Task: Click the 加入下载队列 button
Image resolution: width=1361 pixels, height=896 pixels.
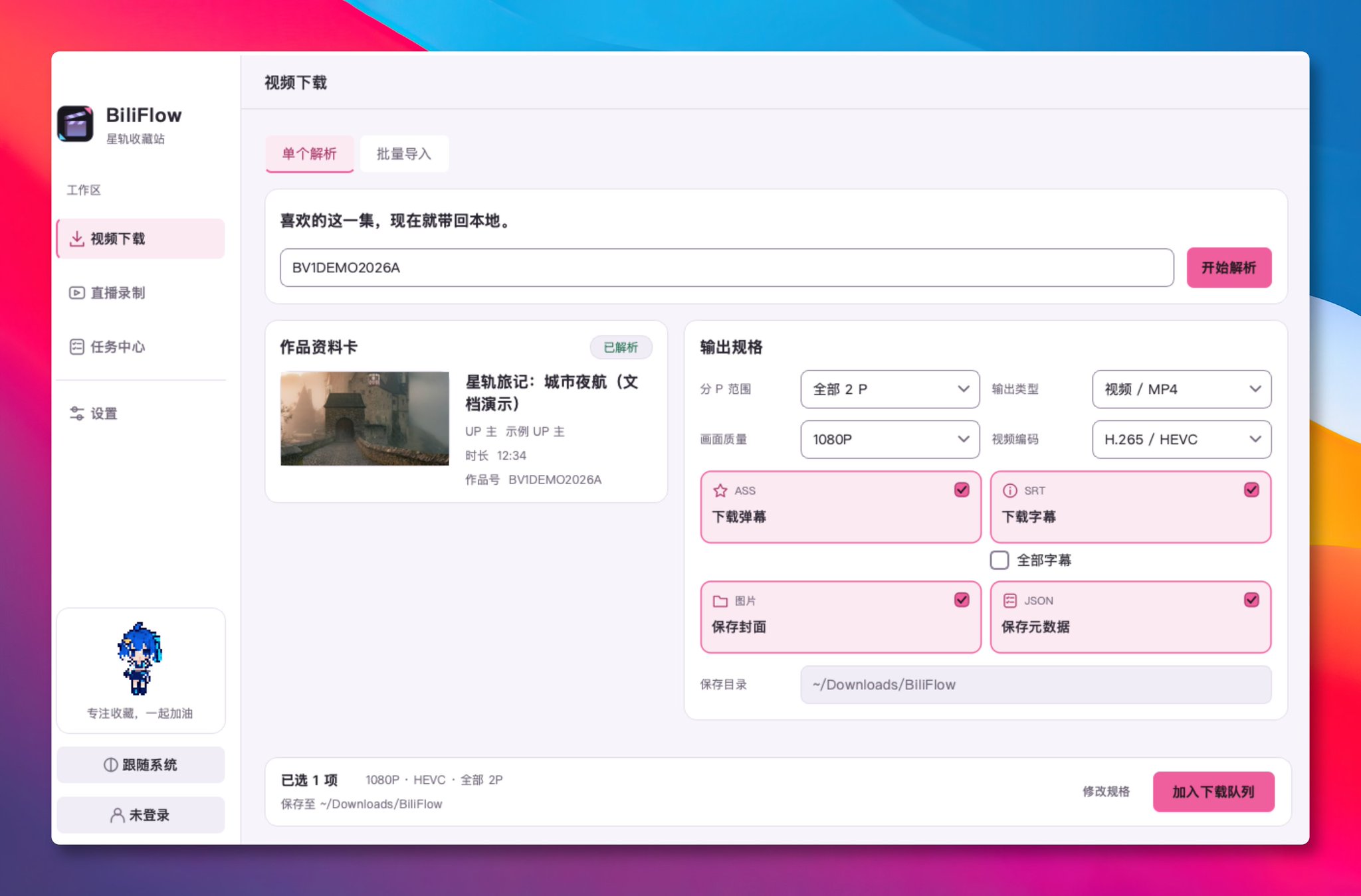Action: point(1213,792)
